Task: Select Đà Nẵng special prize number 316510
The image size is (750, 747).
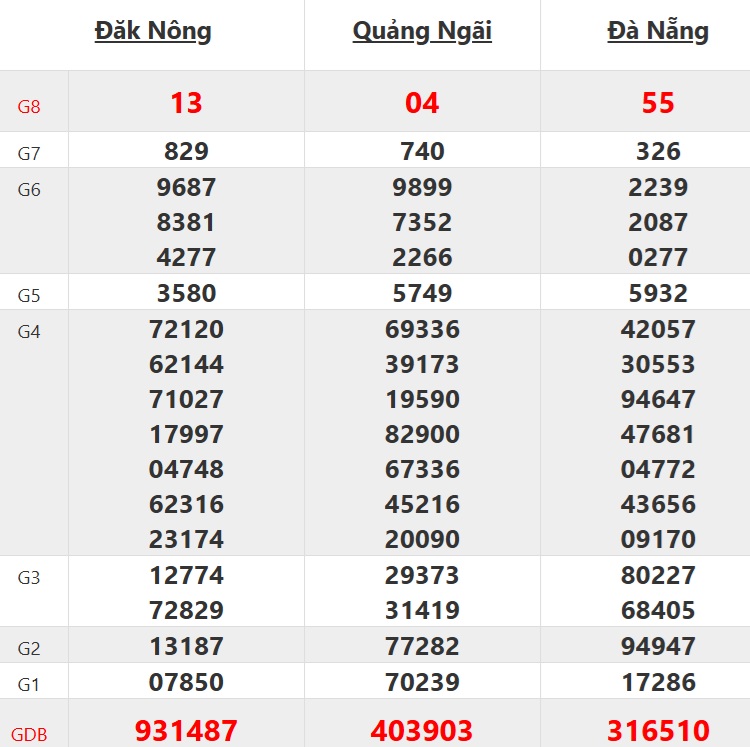Action: [657, 730]
